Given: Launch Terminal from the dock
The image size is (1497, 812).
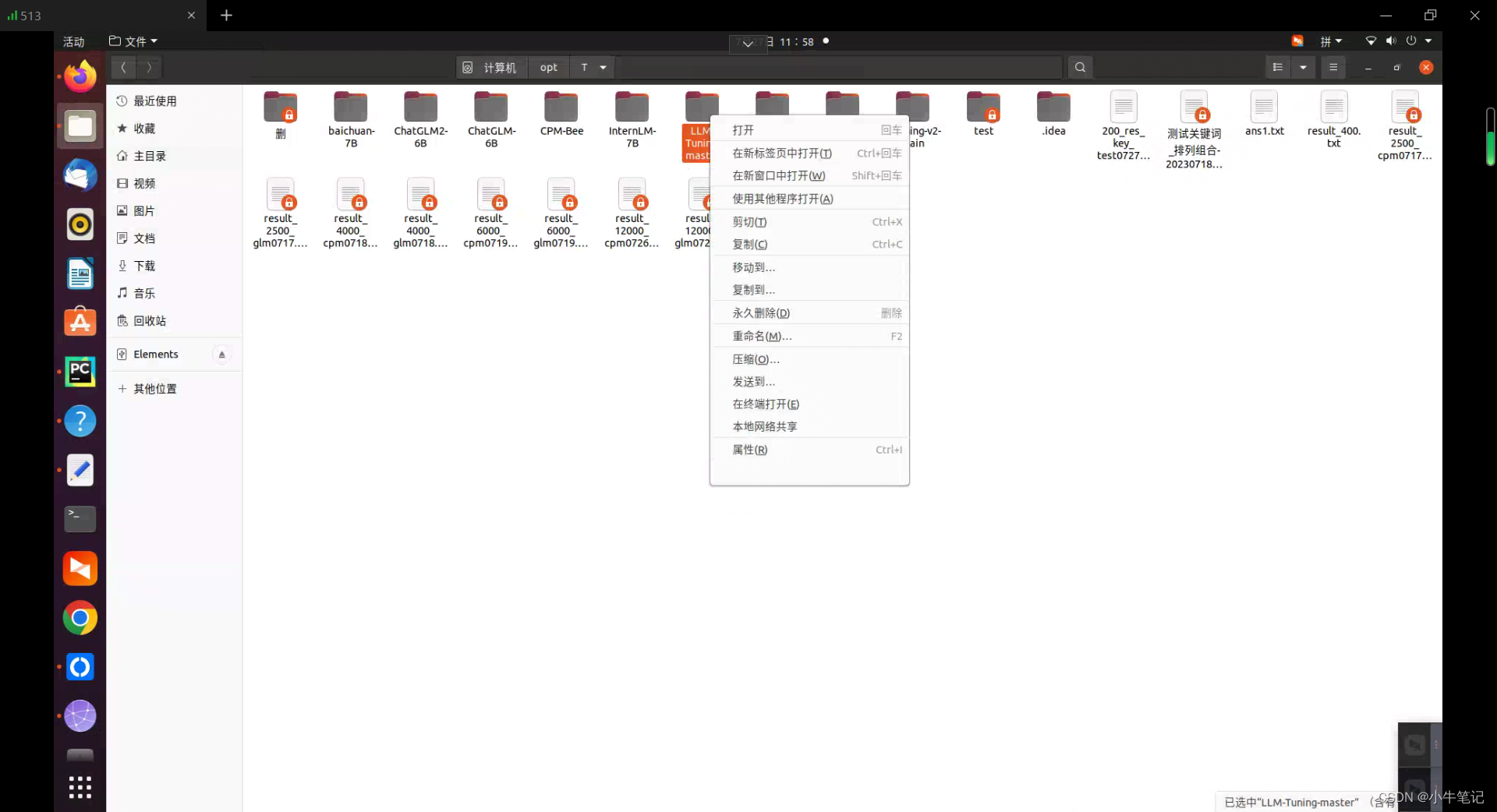Looking at the screenshot, I should 80,519.
